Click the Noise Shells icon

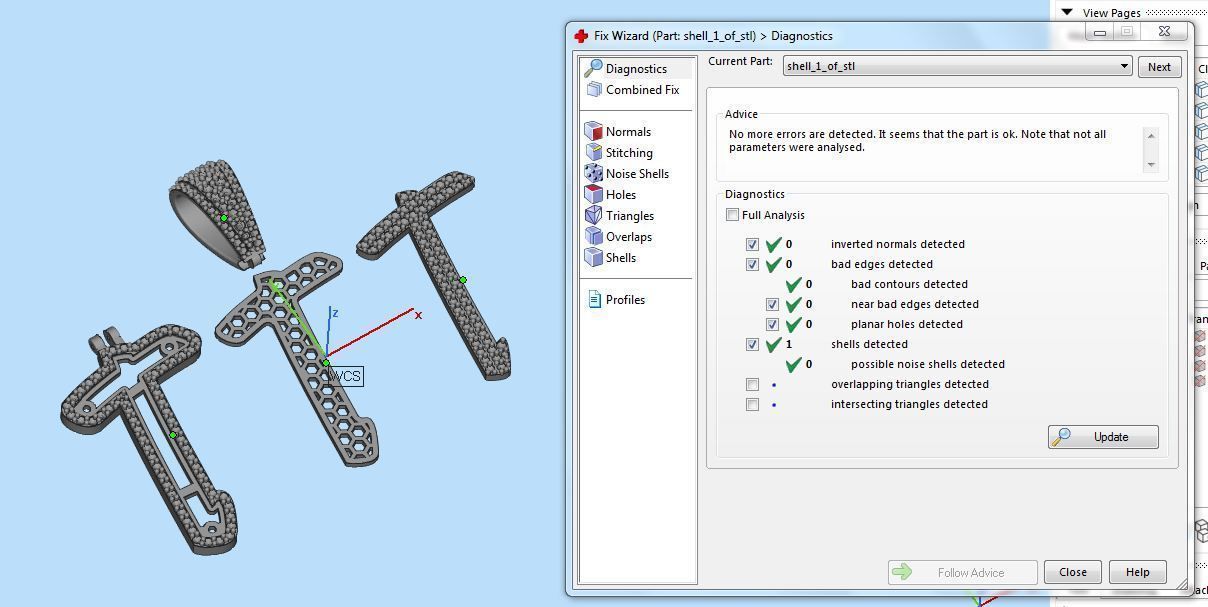click(593, 173)
